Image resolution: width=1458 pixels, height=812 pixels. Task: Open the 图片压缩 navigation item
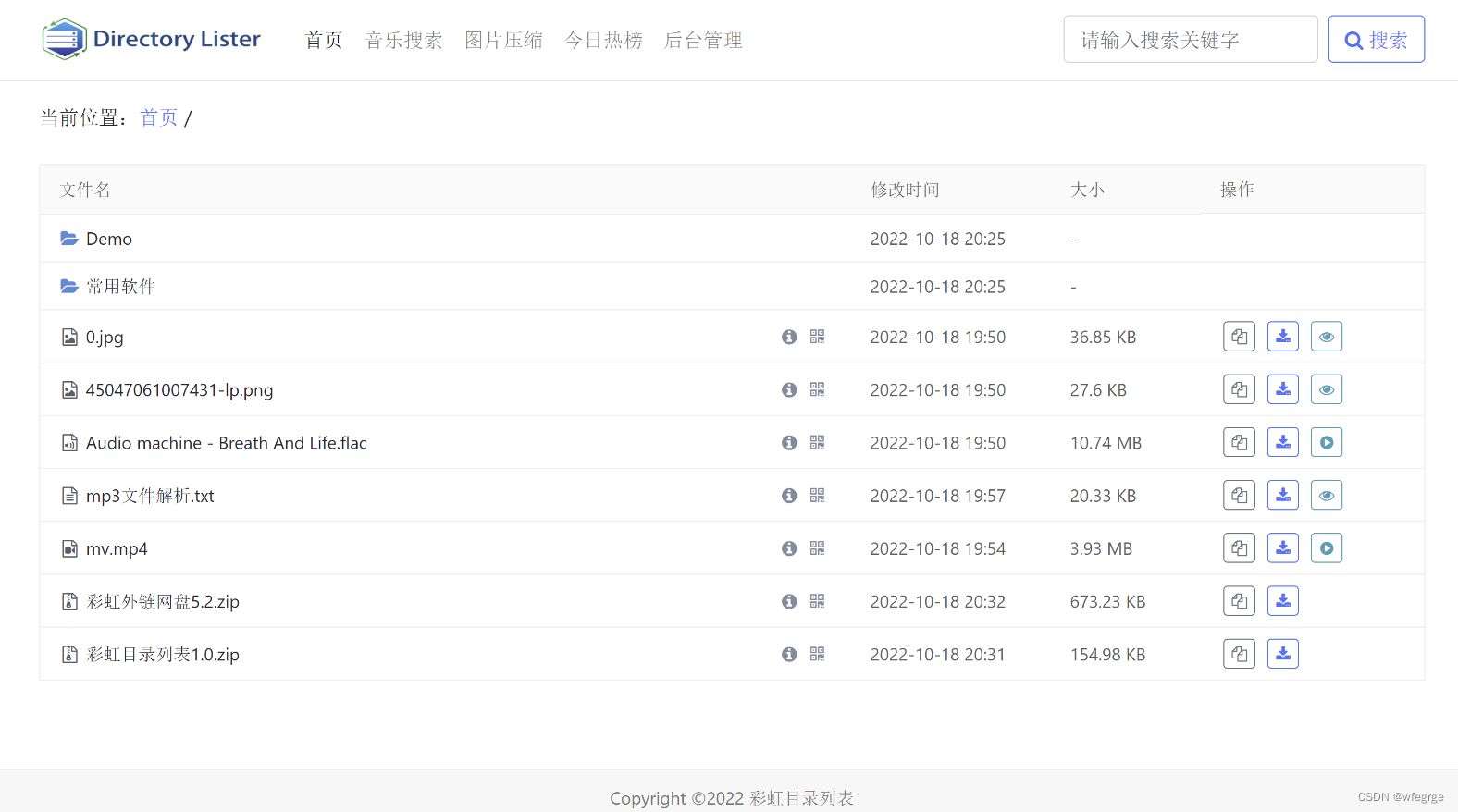point(503,40)
